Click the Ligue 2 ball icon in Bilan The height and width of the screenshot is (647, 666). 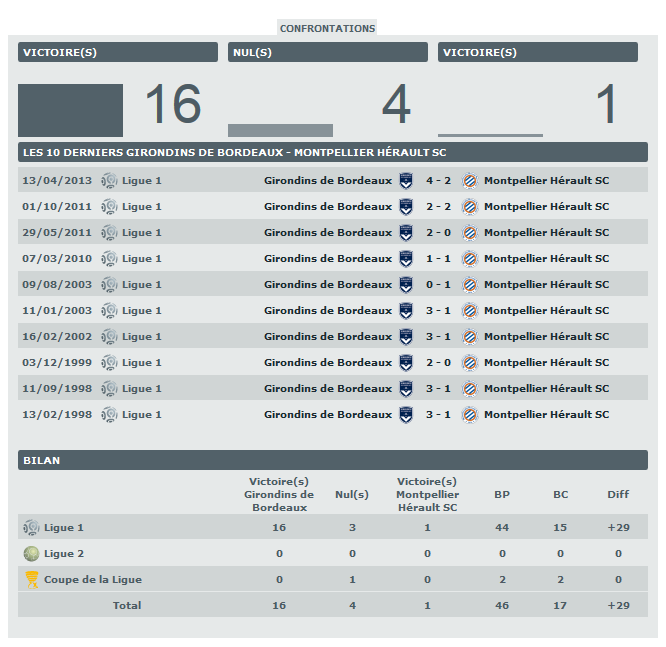pyautogui.click(x=31, y=554)
